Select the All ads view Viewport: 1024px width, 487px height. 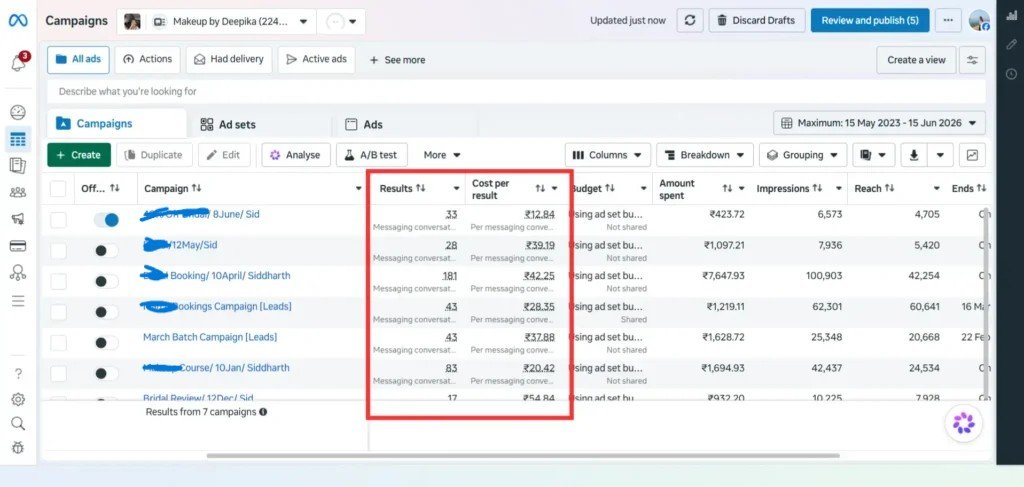(78, 59)
